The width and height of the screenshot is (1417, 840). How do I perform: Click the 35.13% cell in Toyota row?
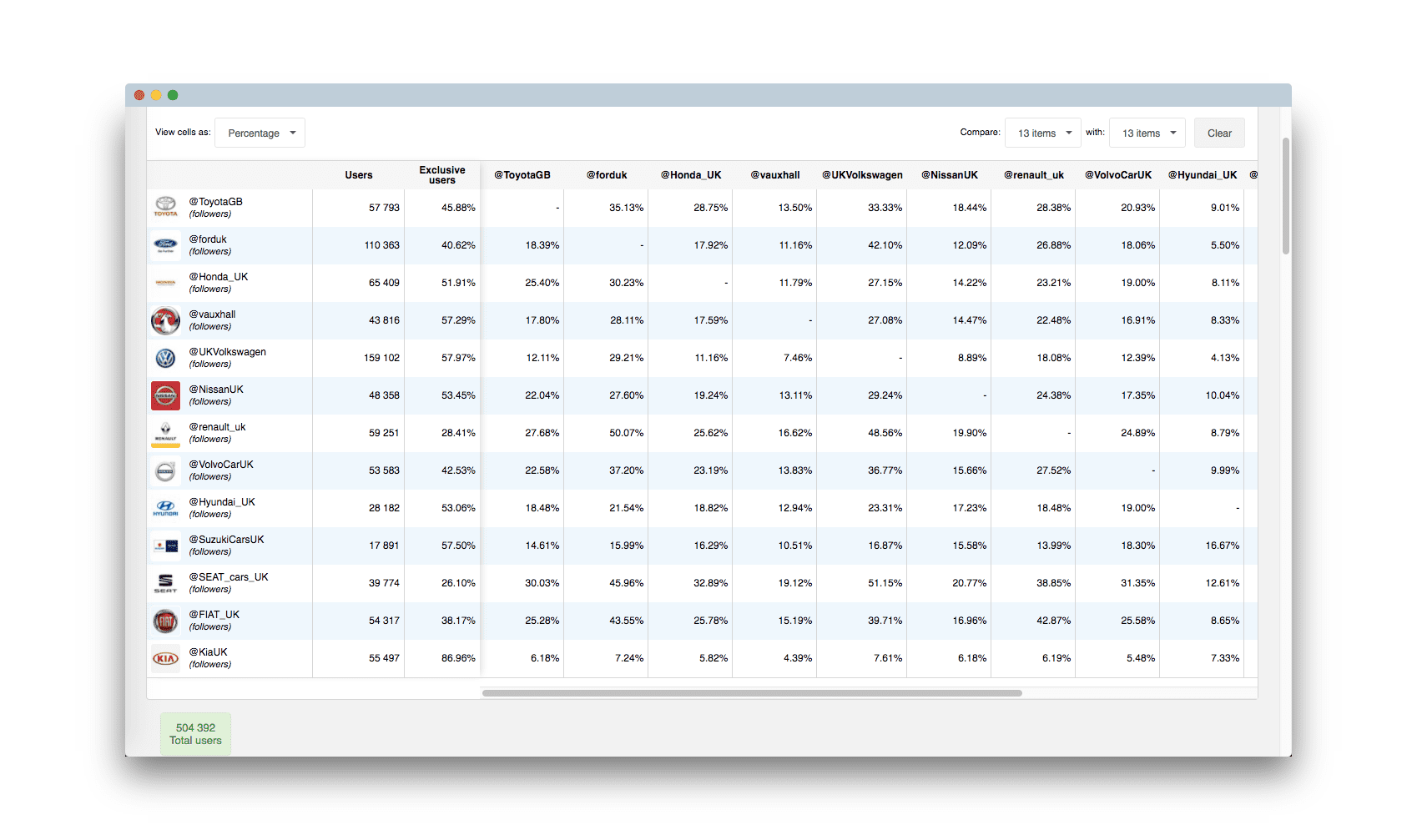626,208
